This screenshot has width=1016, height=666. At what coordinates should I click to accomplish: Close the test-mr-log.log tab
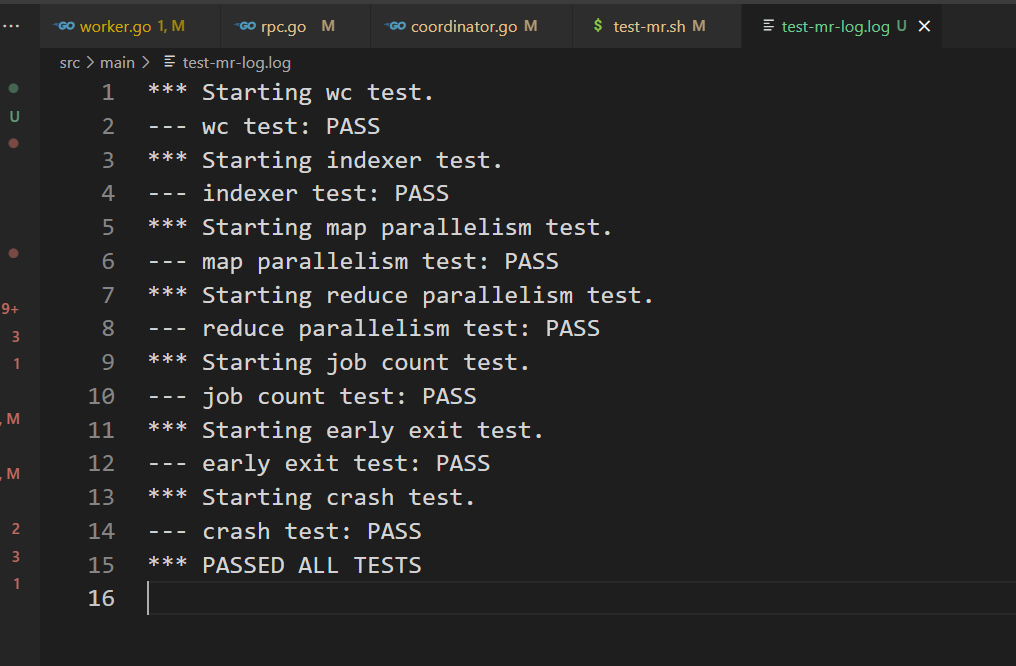(x=924, y=26)
